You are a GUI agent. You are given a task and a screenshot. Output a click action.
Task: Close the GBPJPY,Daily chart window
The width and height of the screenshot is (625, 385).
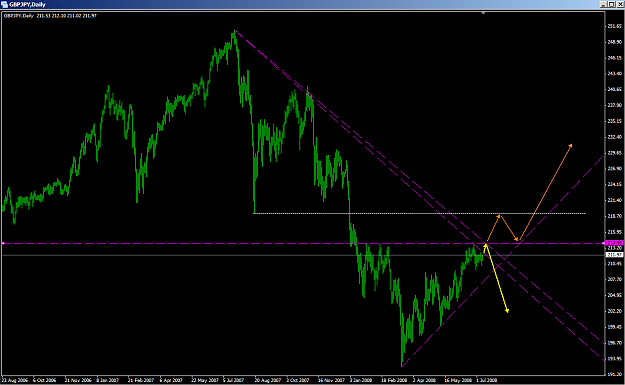tap(620, 4)
